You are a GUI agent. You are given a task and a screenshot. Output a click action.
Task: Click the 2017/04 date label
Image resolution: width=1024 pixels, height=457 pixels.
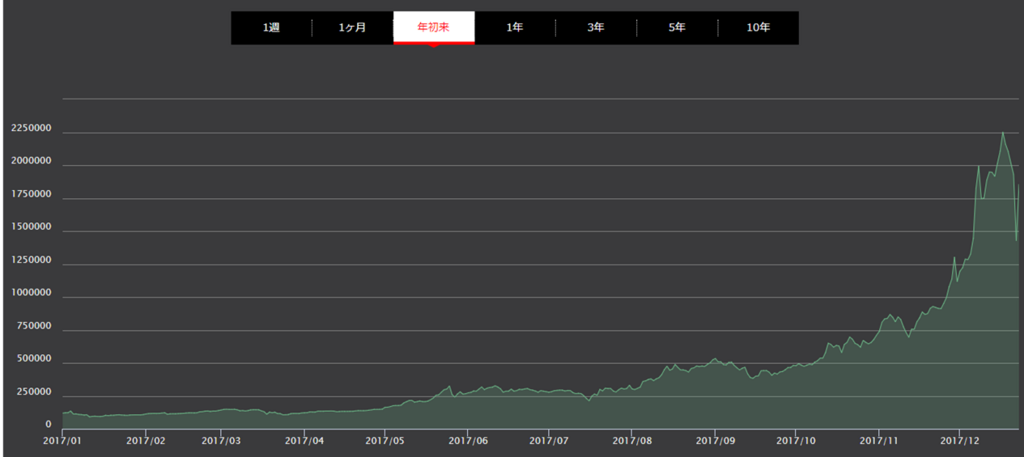point(304,442)
